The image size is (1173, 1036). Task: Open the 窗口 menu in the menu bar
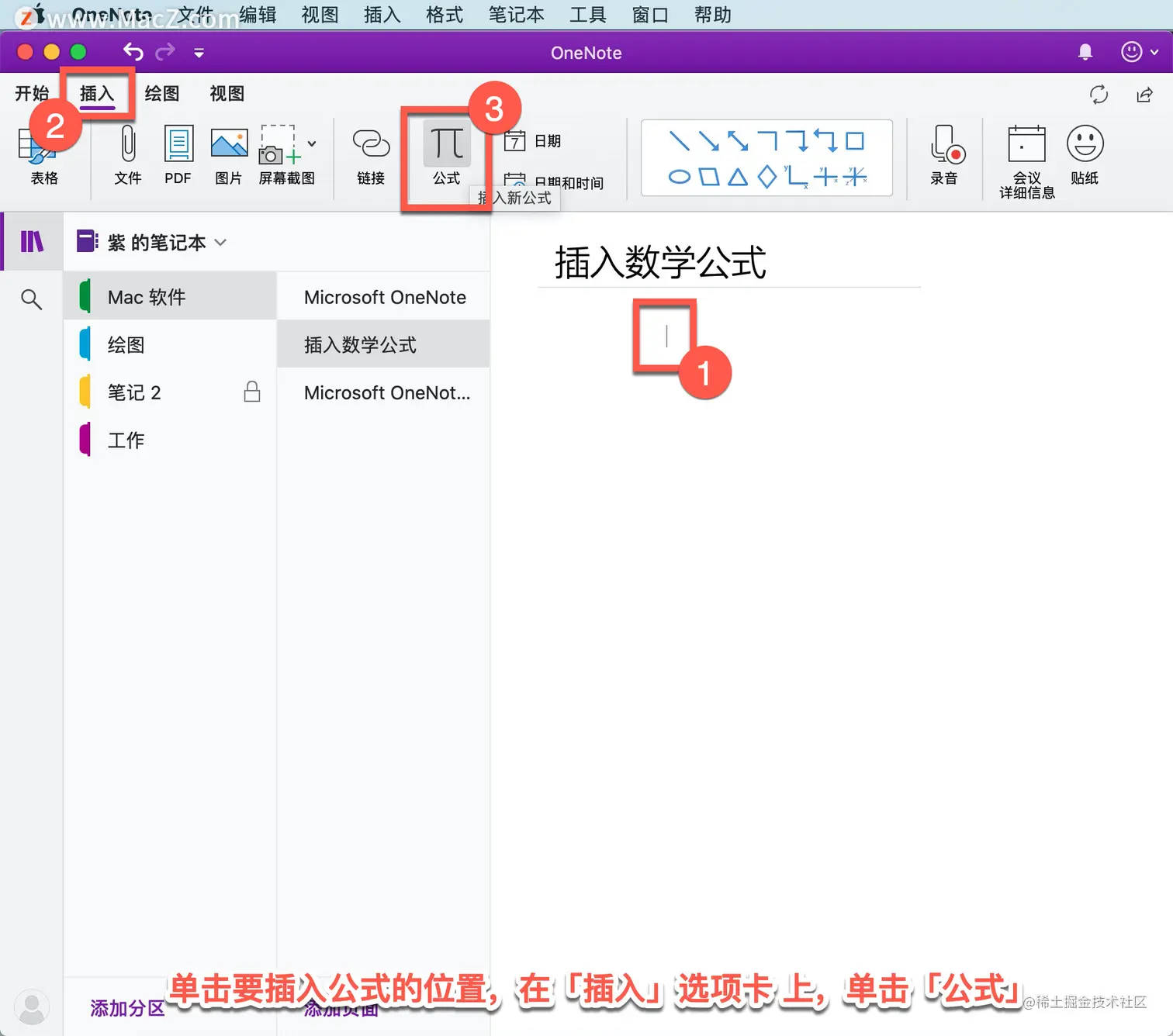(x=650, y=15)
